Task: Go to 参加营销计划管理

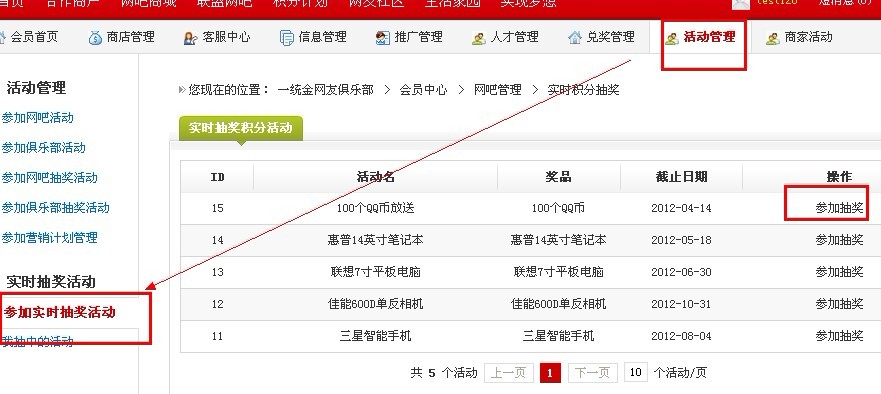Action: coord(49,238)
